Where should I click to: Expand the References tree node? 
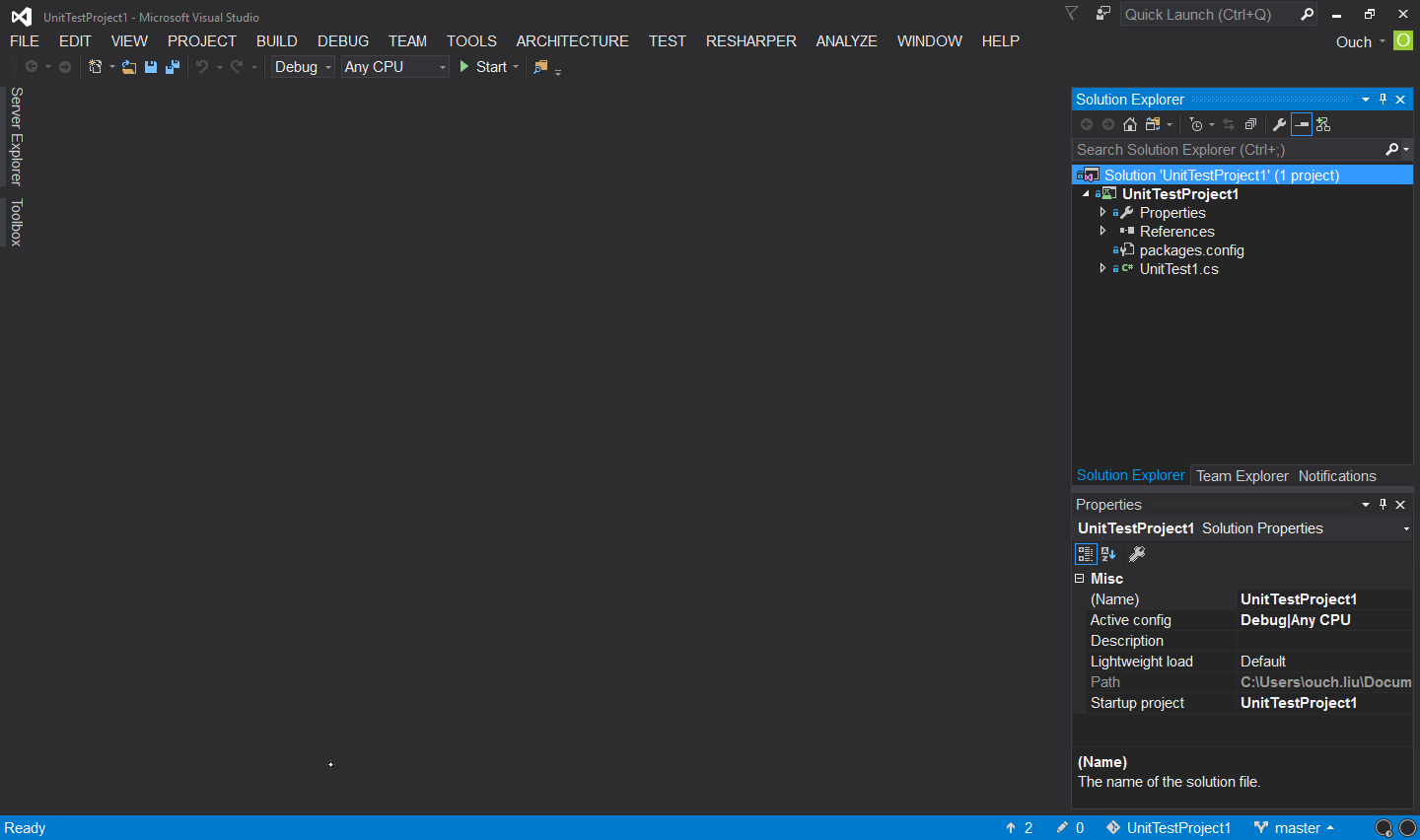[1102, 232]
